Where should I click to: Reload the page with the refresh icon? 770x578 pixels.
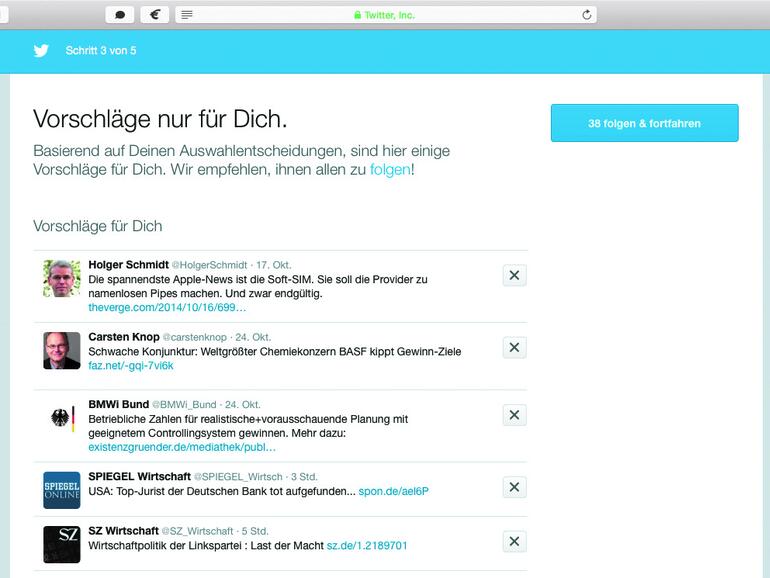pyautogui.click(x=586, y=15)
